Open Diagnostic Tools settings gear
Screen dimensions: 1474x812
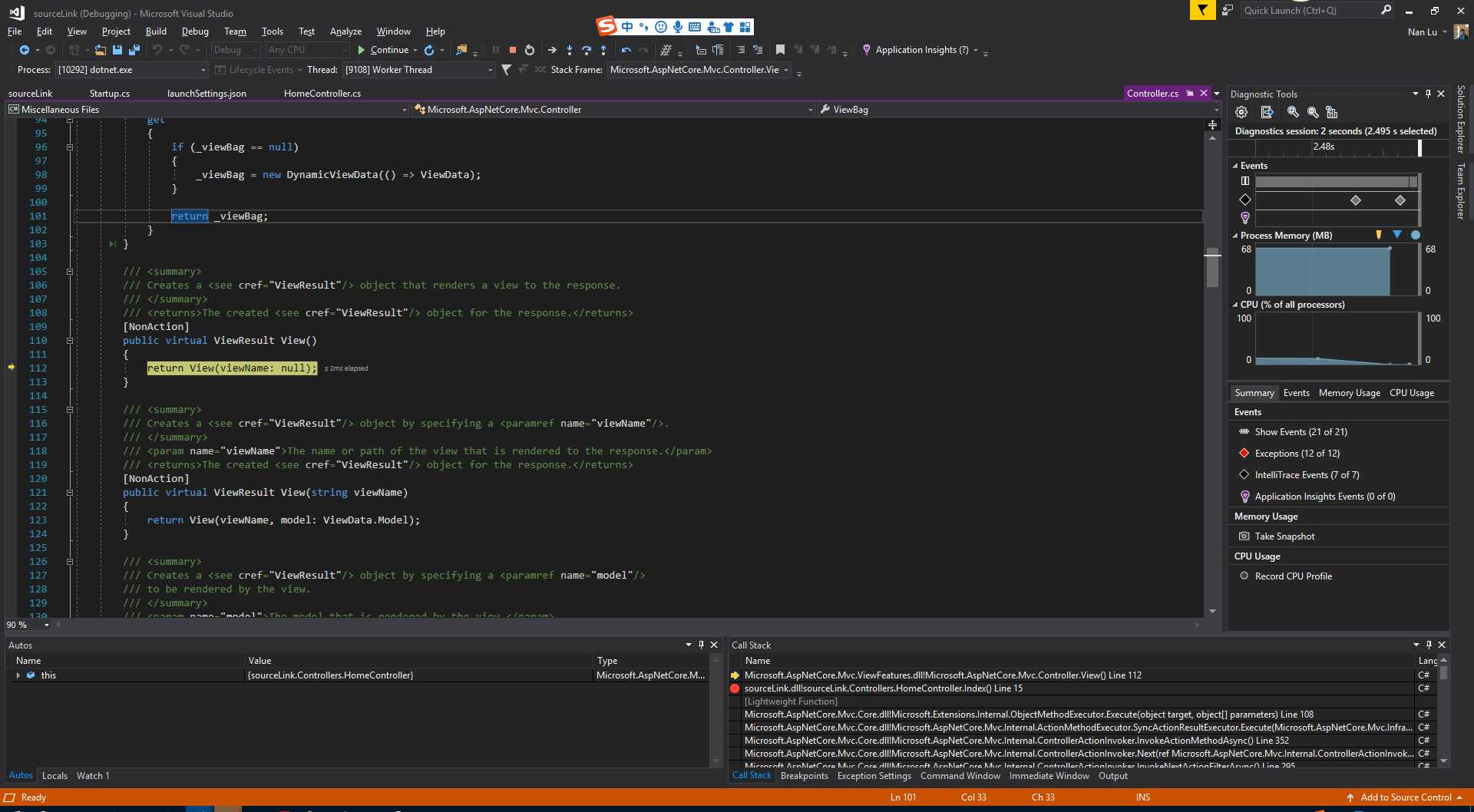pyautogui.click(x=1241, y=112)
